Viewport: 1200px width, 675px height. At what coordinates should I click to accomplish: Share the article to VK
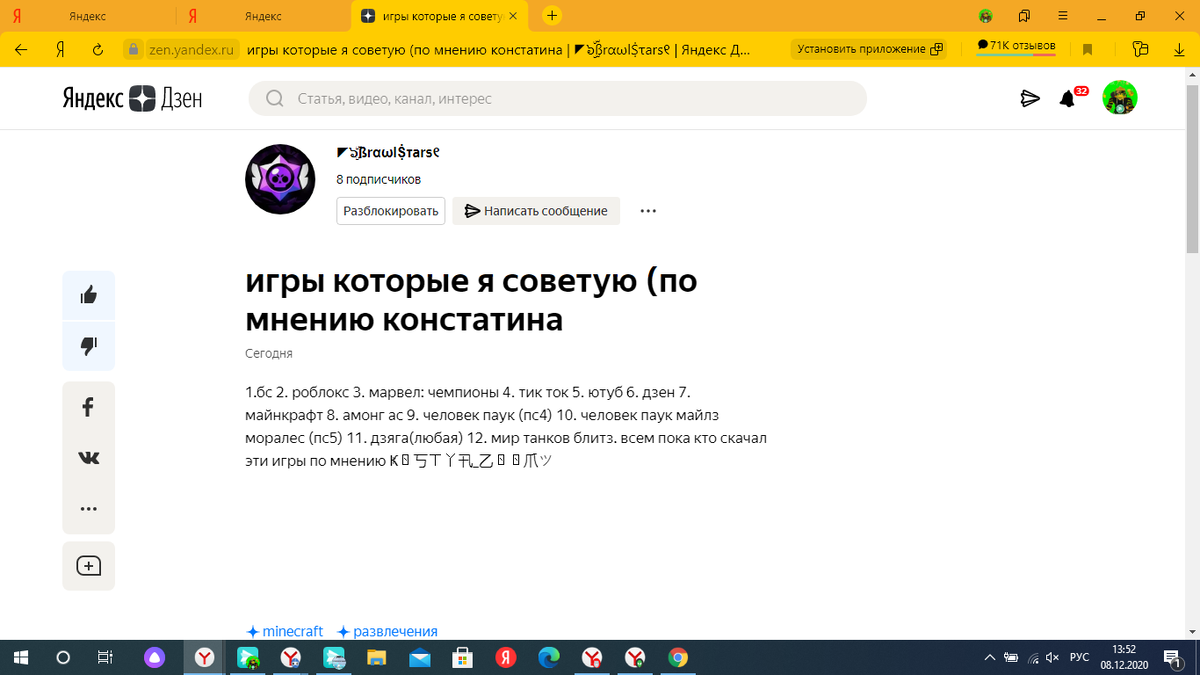pyautogui.click(x=88, y=457)
